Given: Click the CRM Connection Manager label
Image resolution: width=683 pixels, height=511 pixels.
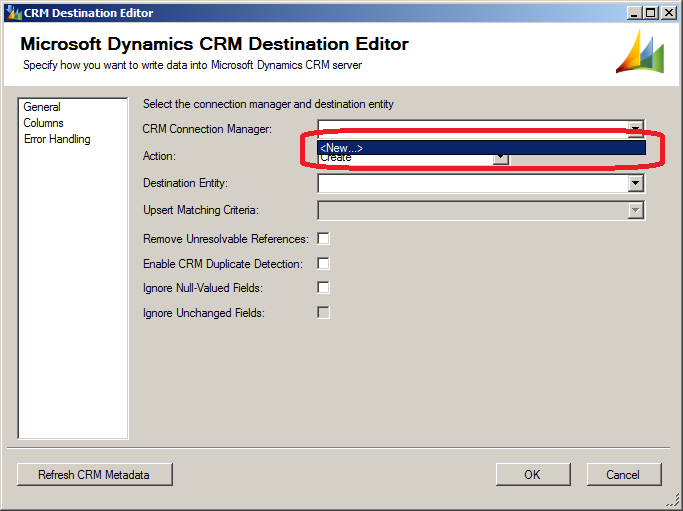Looking at the screenshot, I should (x=207, y=129).
